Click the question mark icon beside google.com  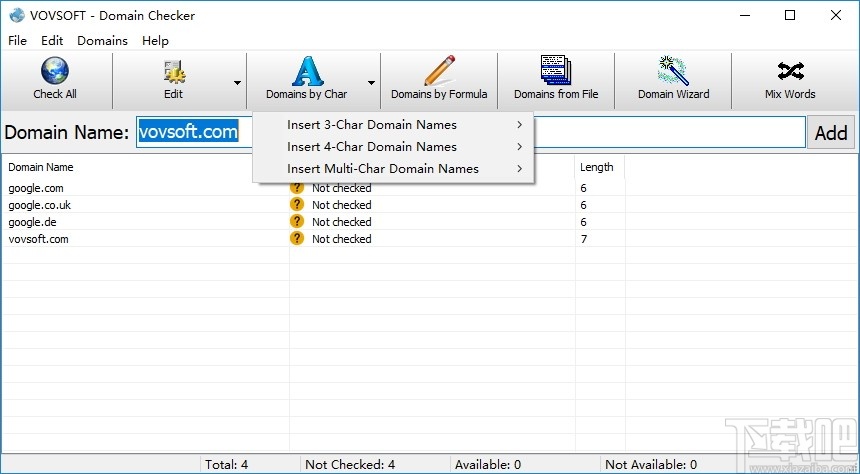pyautogui.click(x=297, y=188)
